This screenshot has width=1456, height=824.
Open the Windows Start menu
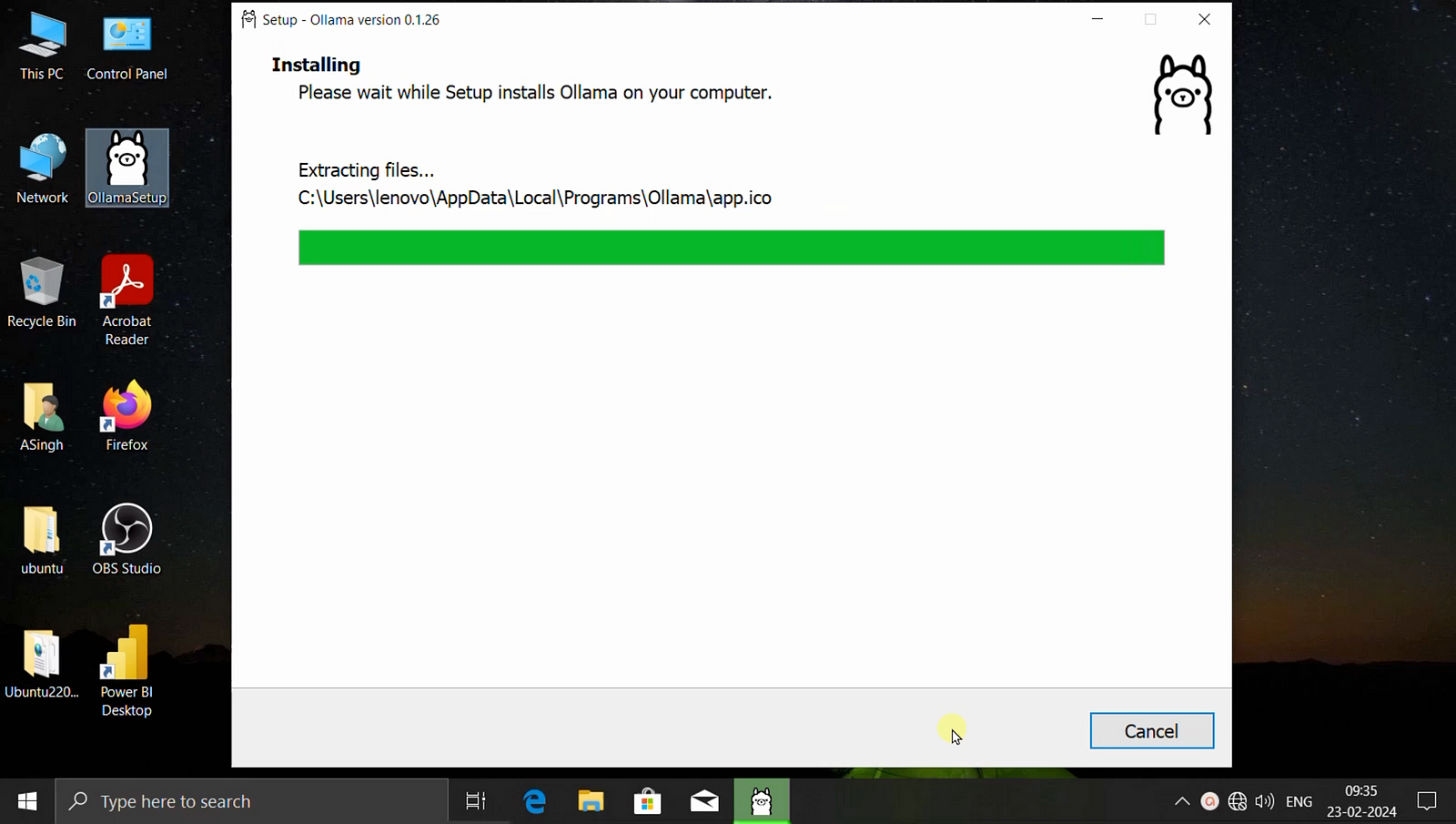[x=27, y=801]
